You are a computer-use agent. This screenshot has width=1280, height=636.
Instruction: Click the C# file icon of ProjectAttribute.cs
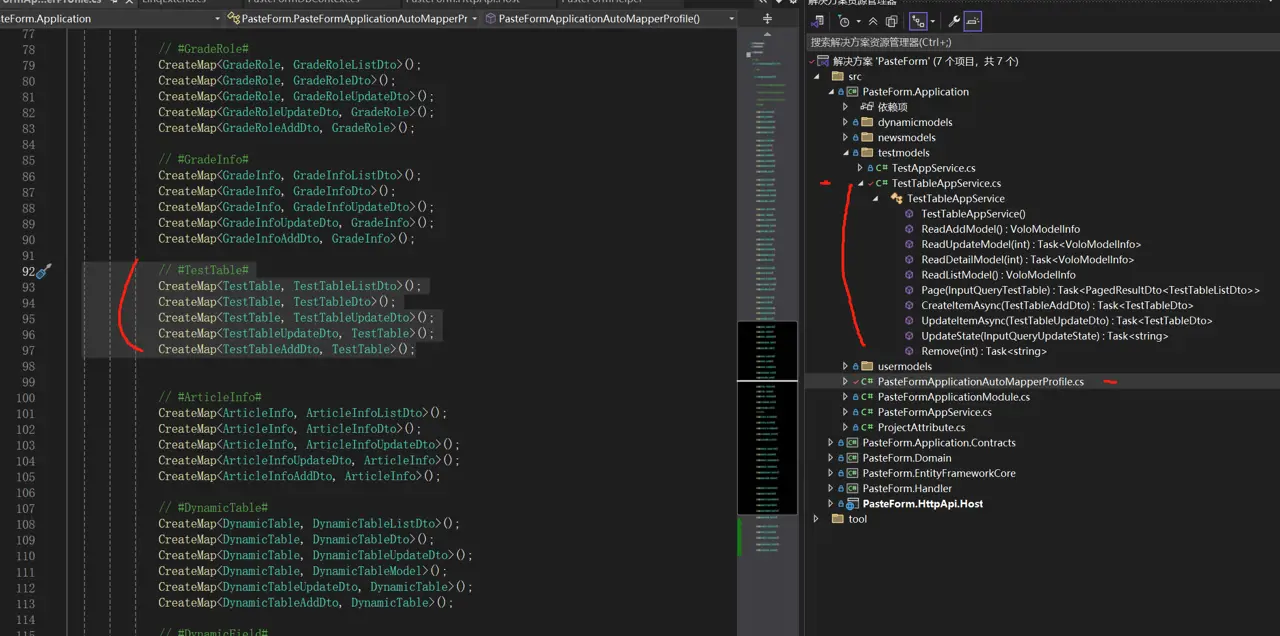click(x=867, y=428)
